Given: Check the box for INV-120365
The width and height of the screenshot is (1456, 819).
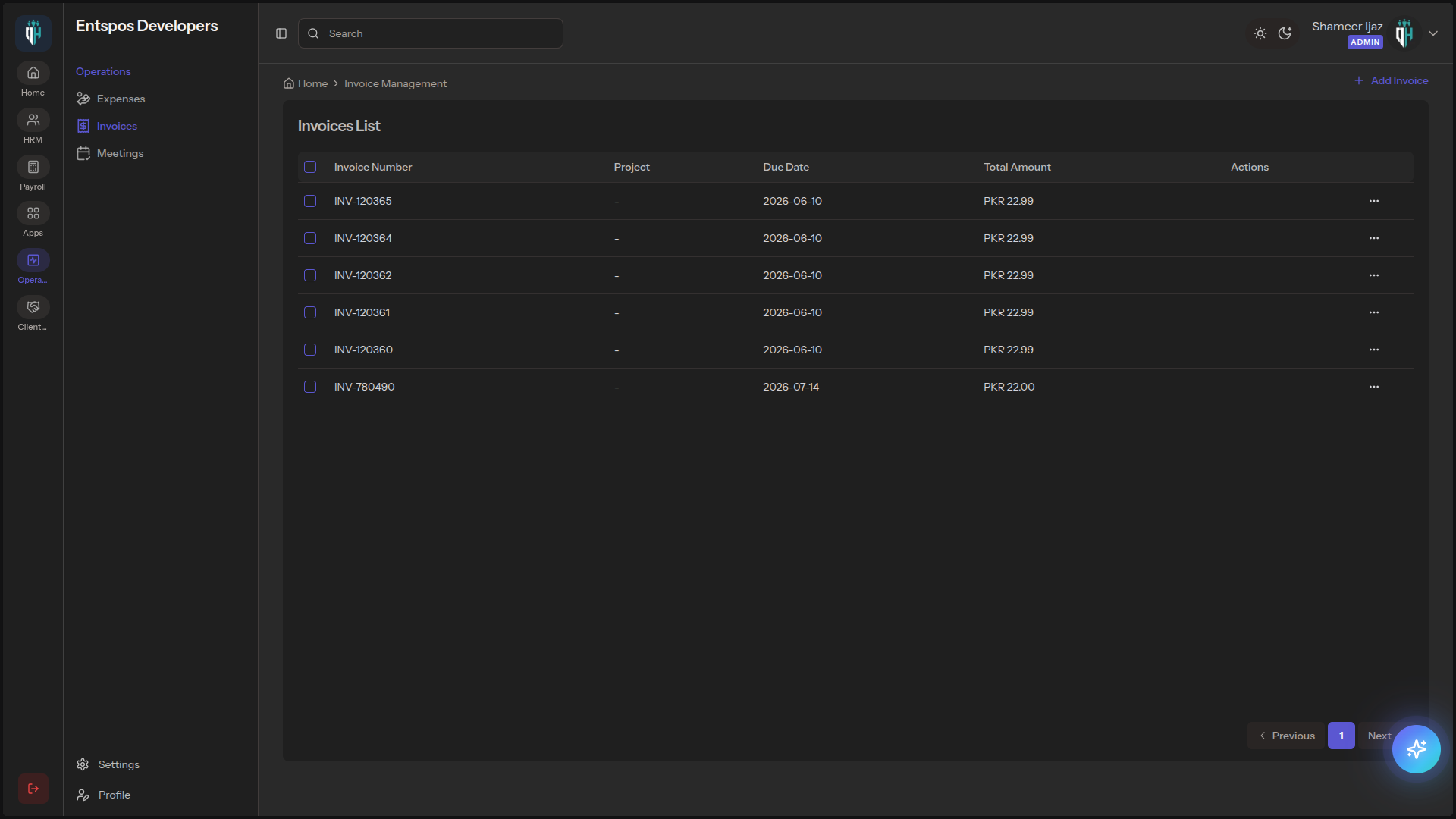Looking at the screenshot, I should pos(310,201).
